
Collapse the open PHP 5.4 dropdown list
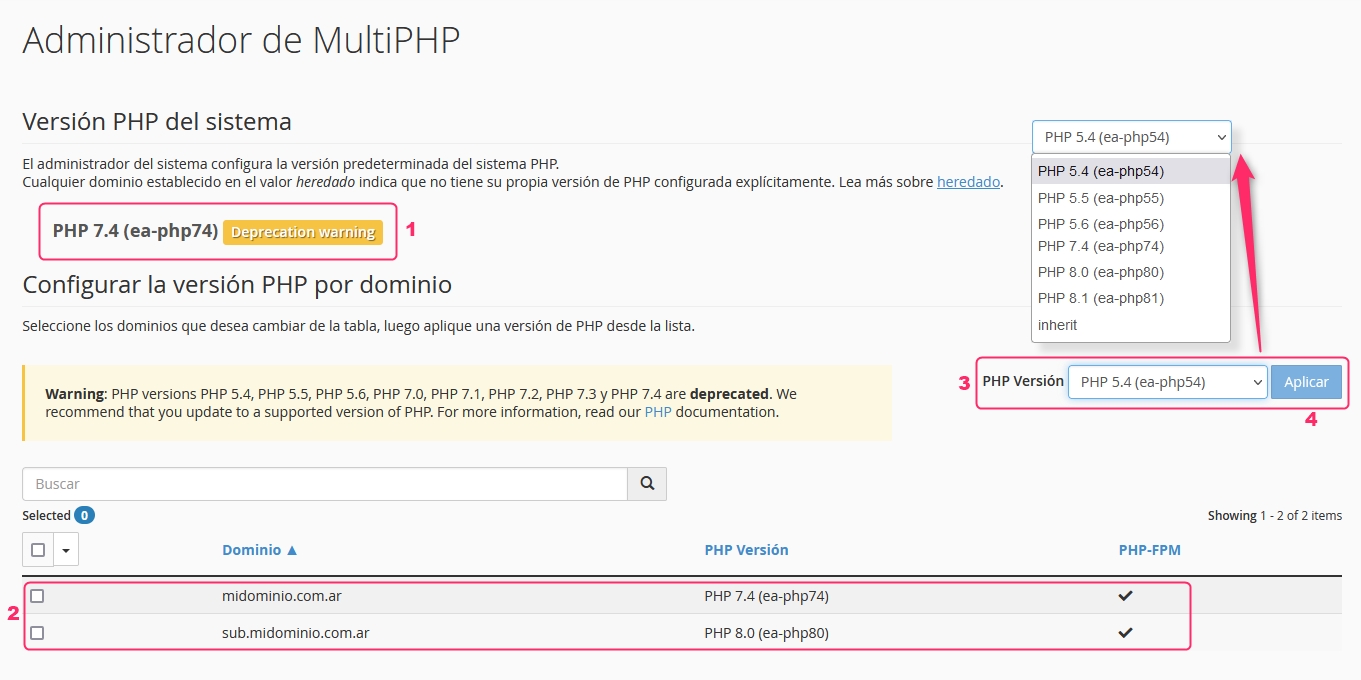click(1131, 137)
